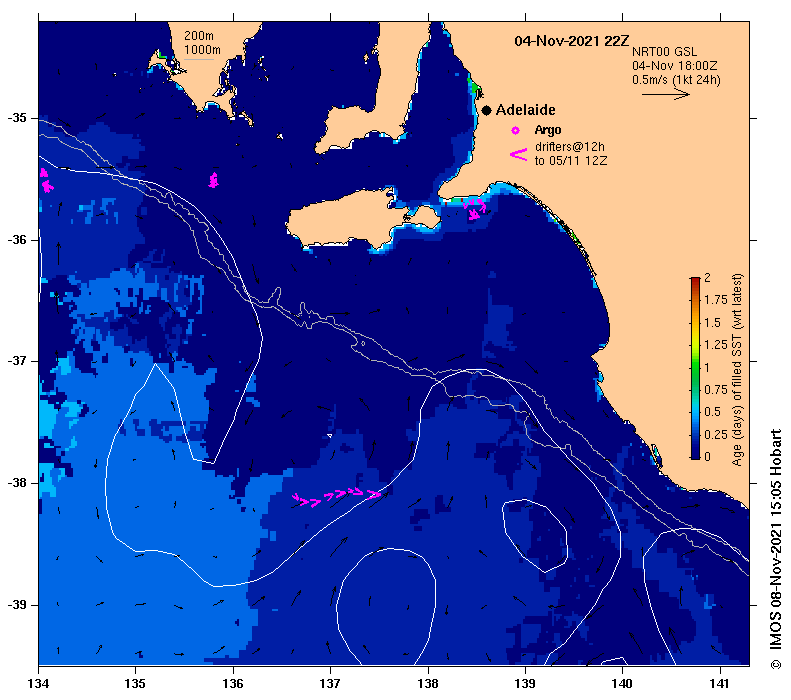791x700 pixels.
Task: Click the color bar value 2
Action: [707, 278]
